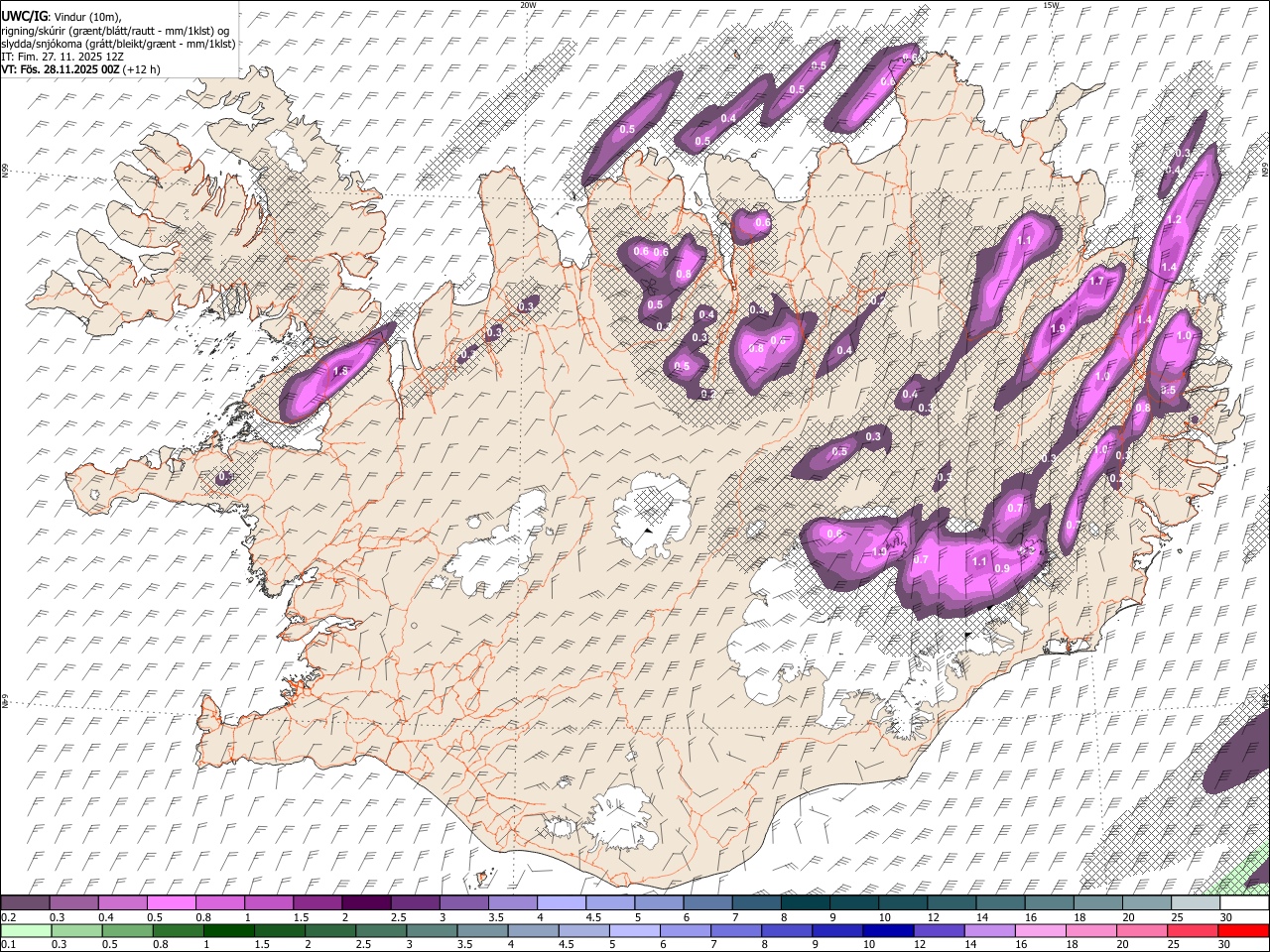Click the light grey 25–30 snow swatch
The height and width of the screenshot is (952, 1270).
(x=1197, y=903)
